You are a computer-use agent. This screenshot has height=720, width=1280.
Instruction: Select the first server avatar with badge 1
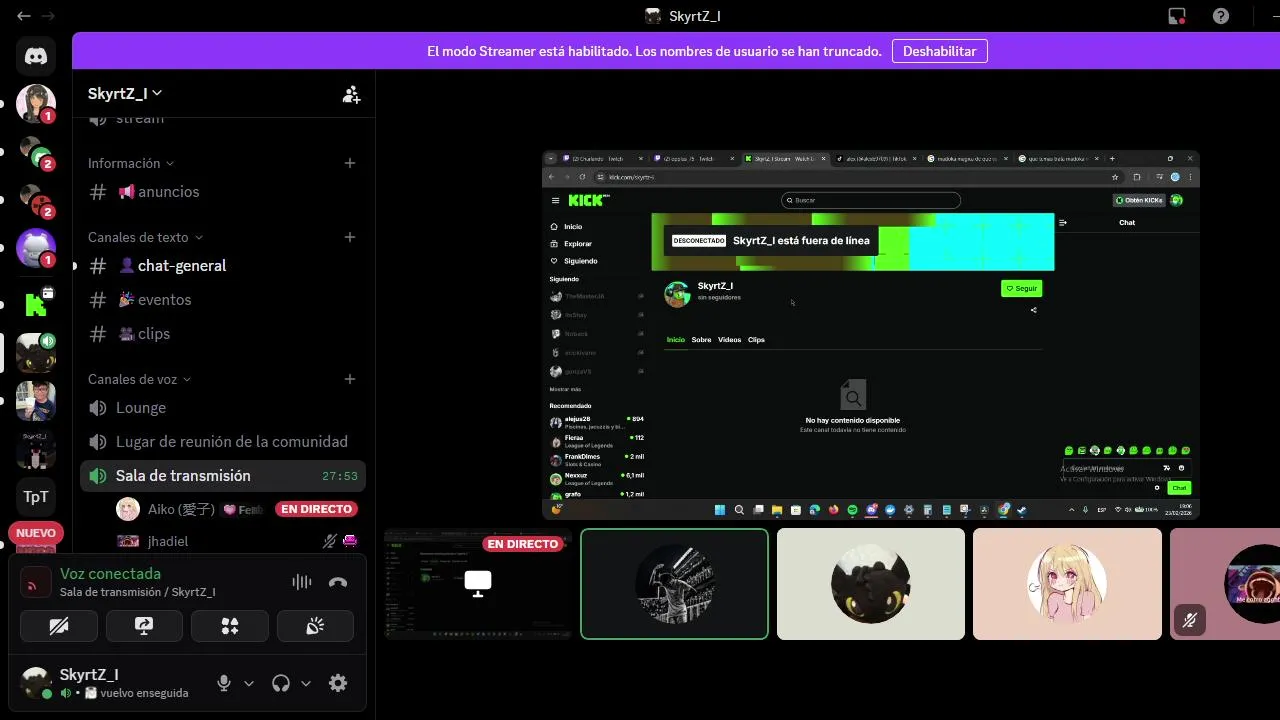click(36, 104)
